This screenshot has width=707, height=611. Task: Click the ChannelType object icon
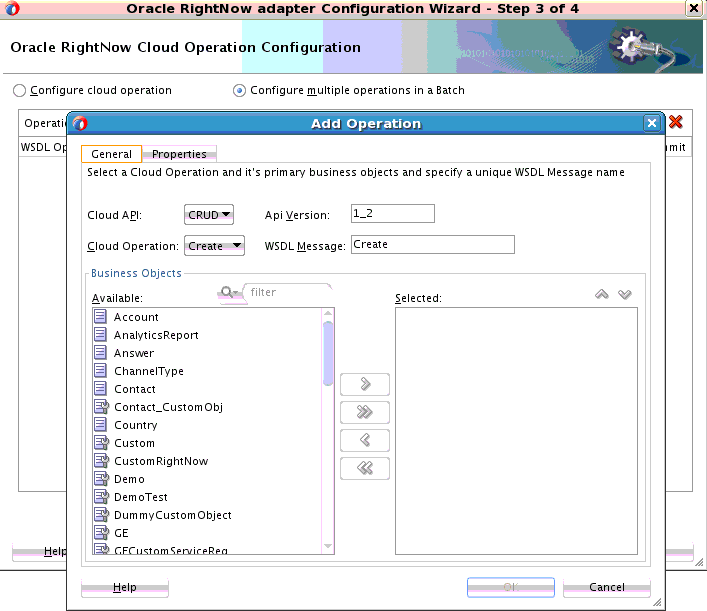(101, 371)
